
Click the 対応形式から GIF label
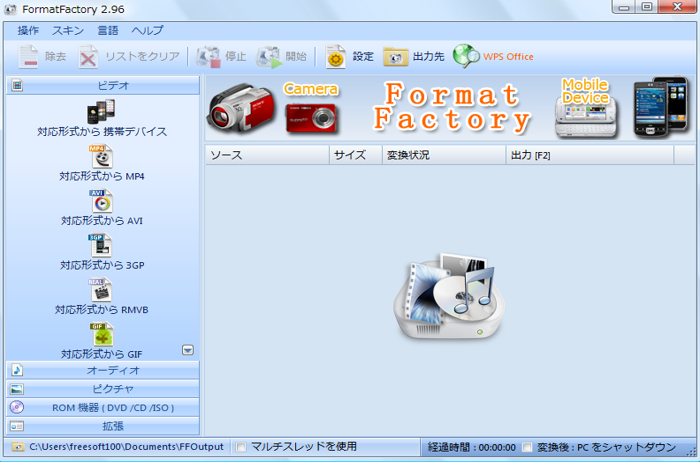point(102,354)
